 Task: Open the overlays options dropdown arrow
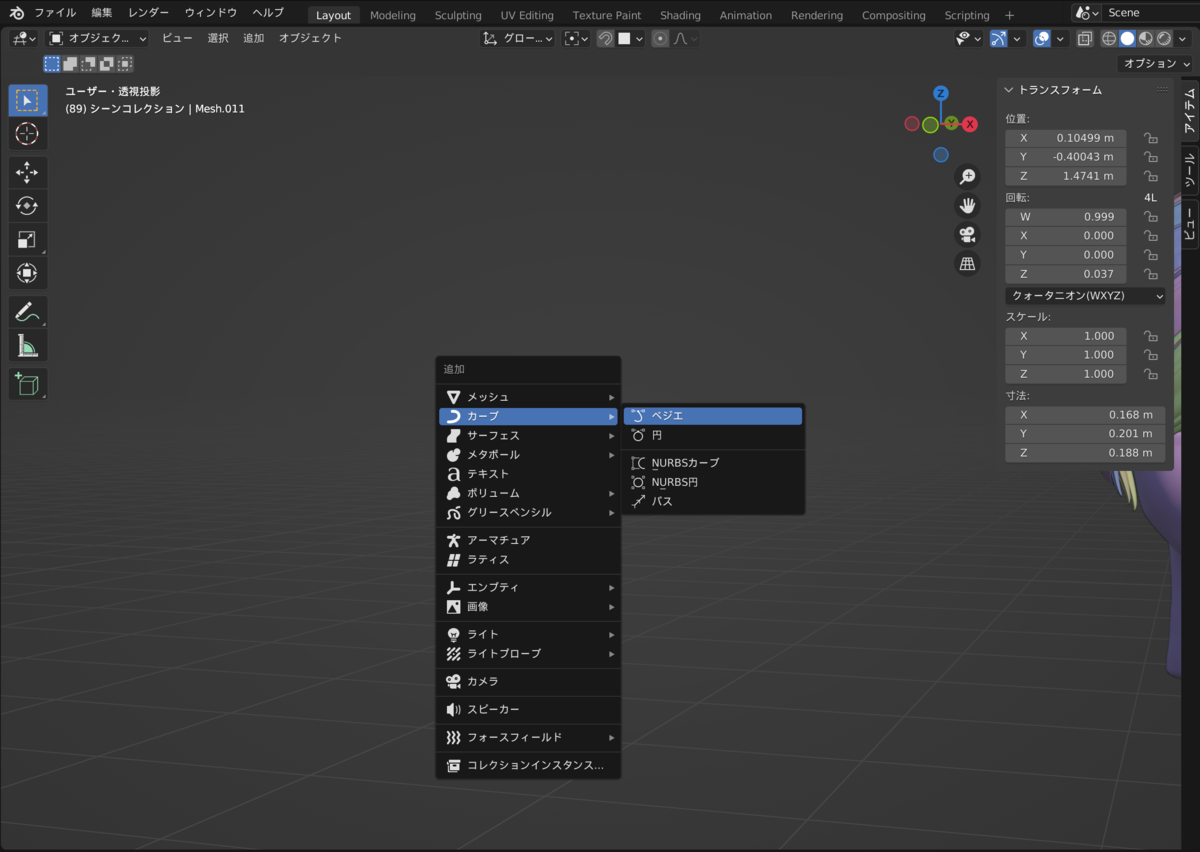[x=1061, y=38]
